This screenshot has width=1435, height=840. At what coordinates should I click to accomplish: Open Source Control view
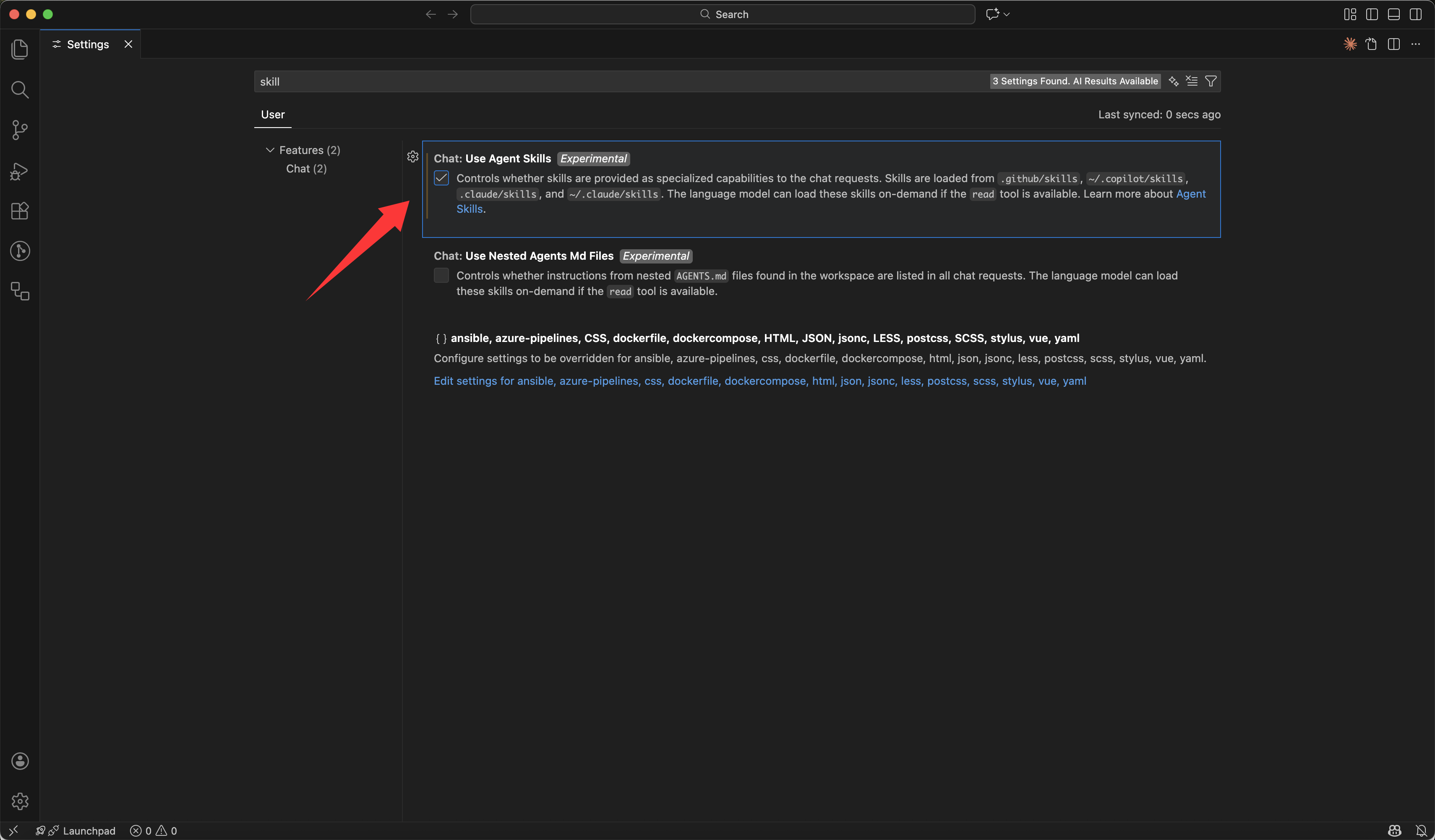click(x=20, y=130)
